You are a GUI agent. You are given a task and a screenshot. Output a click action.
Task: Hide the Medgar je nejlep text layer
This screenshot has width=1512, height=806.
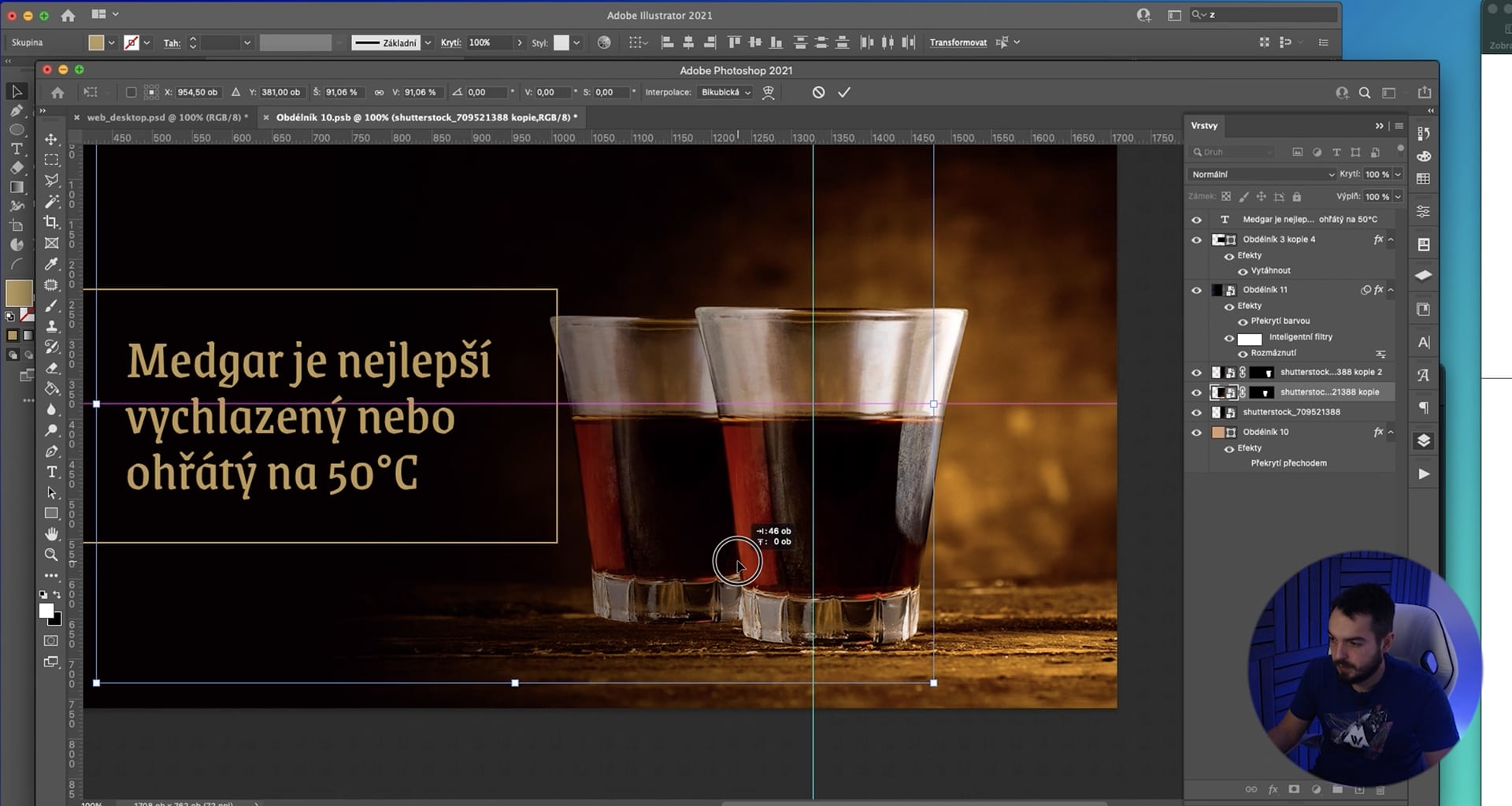coord(1196,220)
